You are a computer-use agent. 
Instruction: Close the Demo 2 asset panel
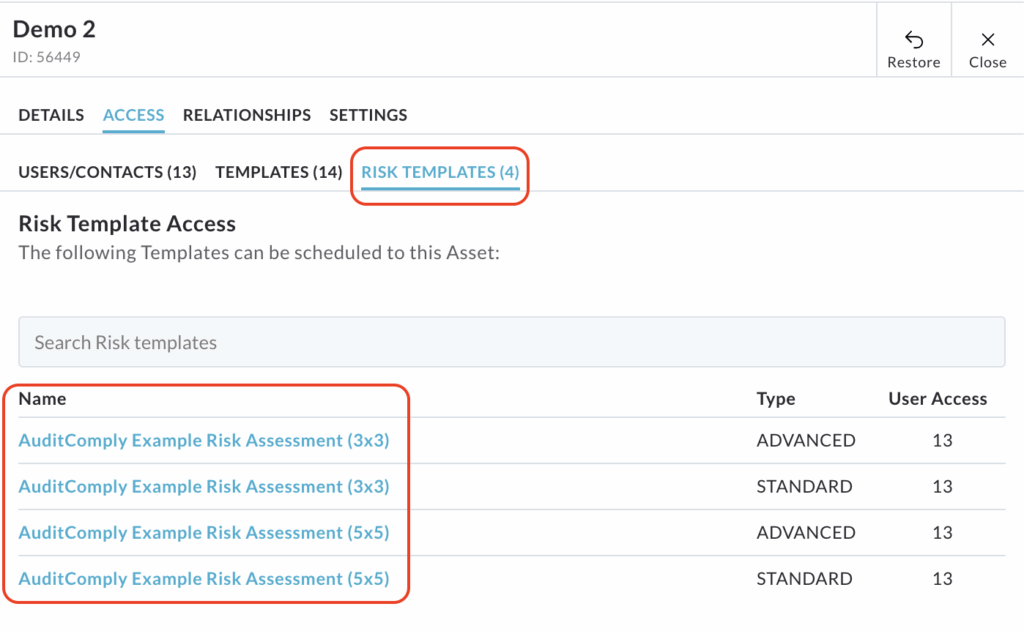987,40
